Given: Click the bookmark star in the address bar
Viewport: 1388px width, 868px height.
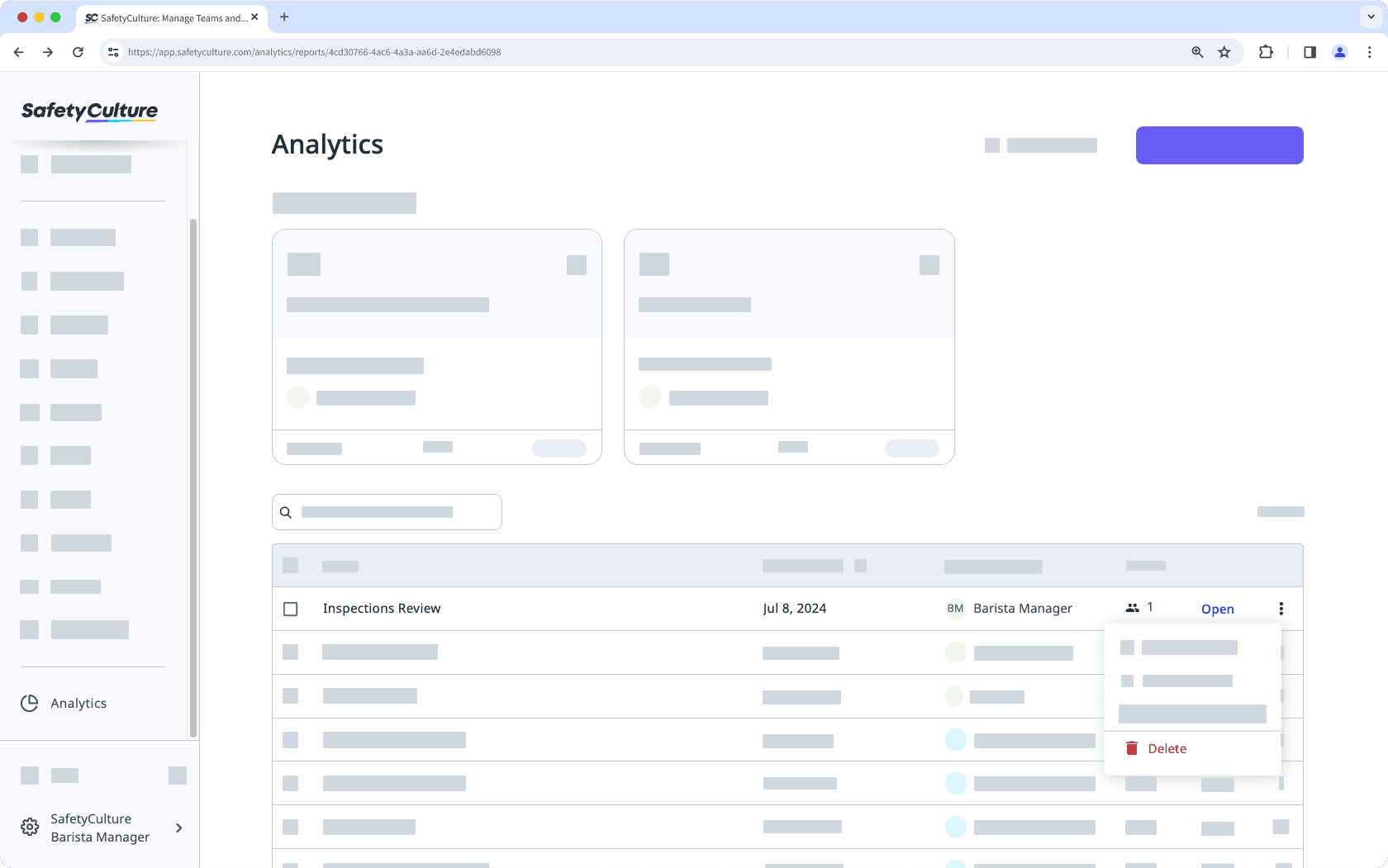Looking at the screenshot, I should coord(1224,52).
